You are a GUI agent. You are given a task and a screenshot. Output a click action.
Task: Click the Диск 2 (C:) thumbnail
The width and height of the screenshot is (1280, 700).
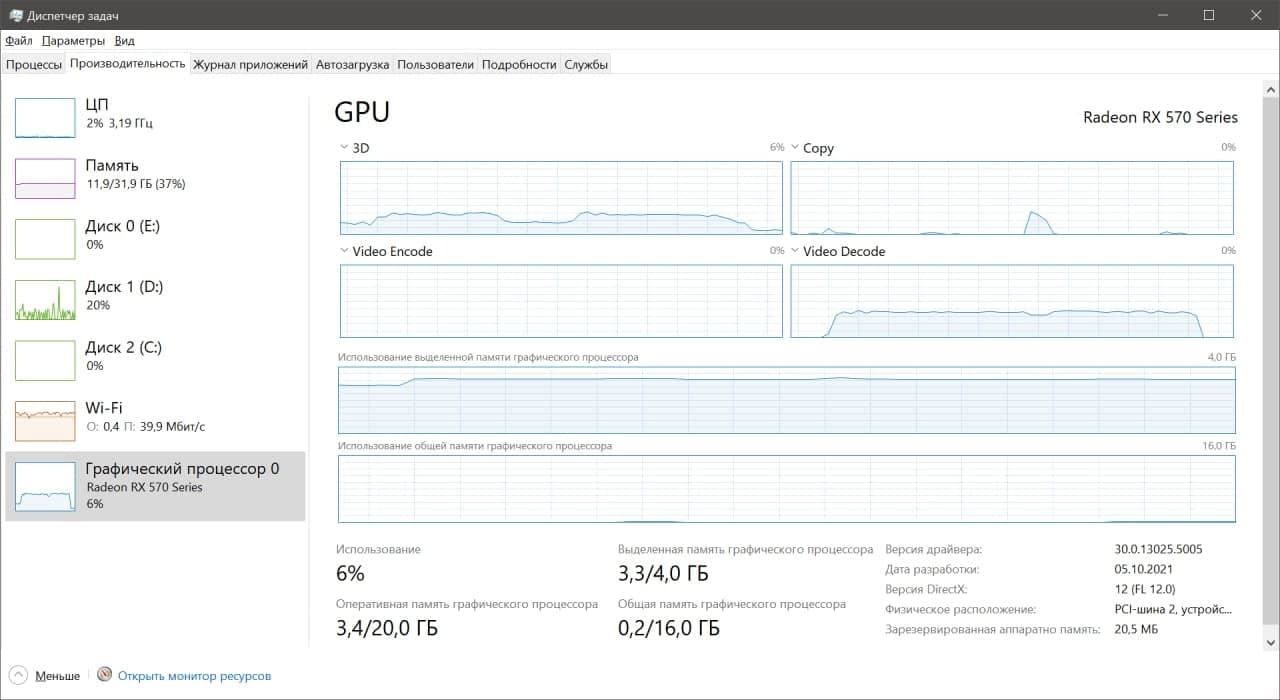(x=45, y=360)
